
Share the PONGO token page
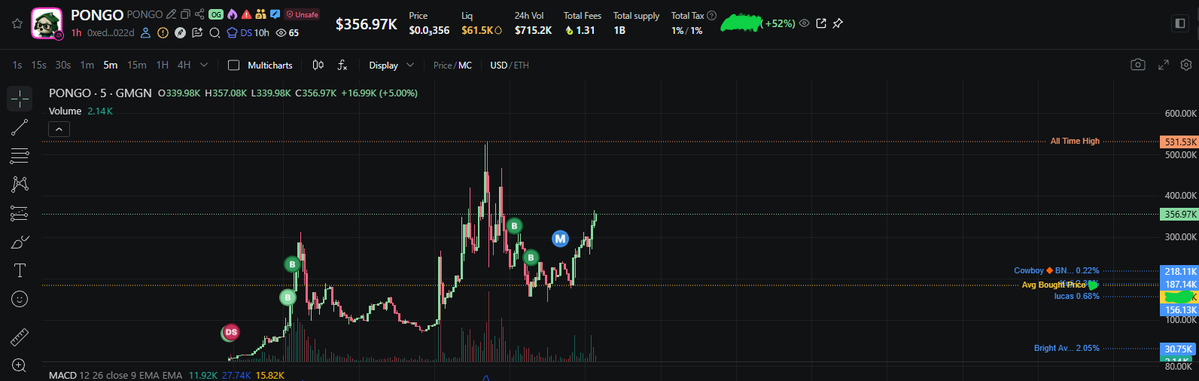(x=200, y=15)
